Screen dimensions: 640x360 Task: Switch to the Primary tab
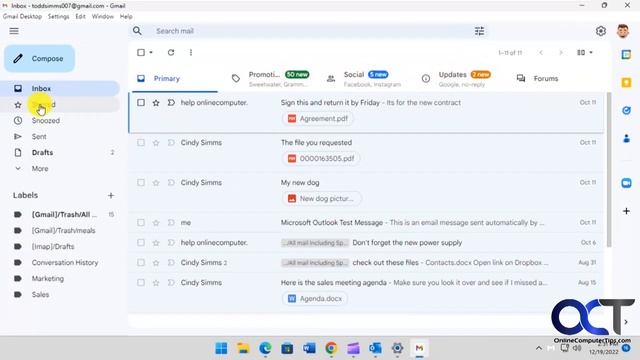tap(176, 78)
